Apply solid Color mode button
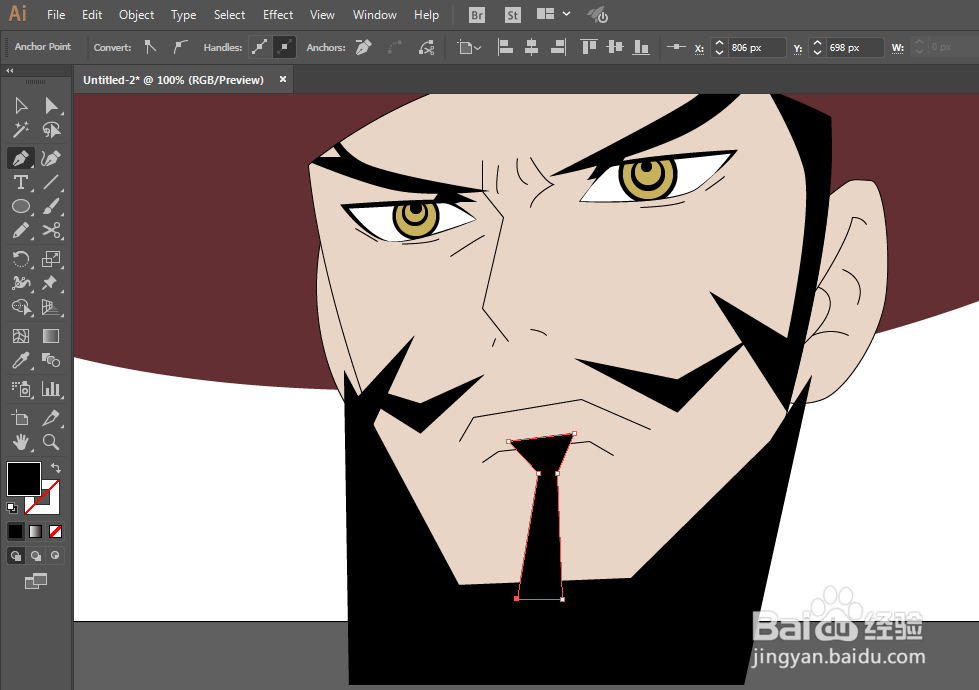The height and width of the screenshot is (690, 979). click(16, 531)
